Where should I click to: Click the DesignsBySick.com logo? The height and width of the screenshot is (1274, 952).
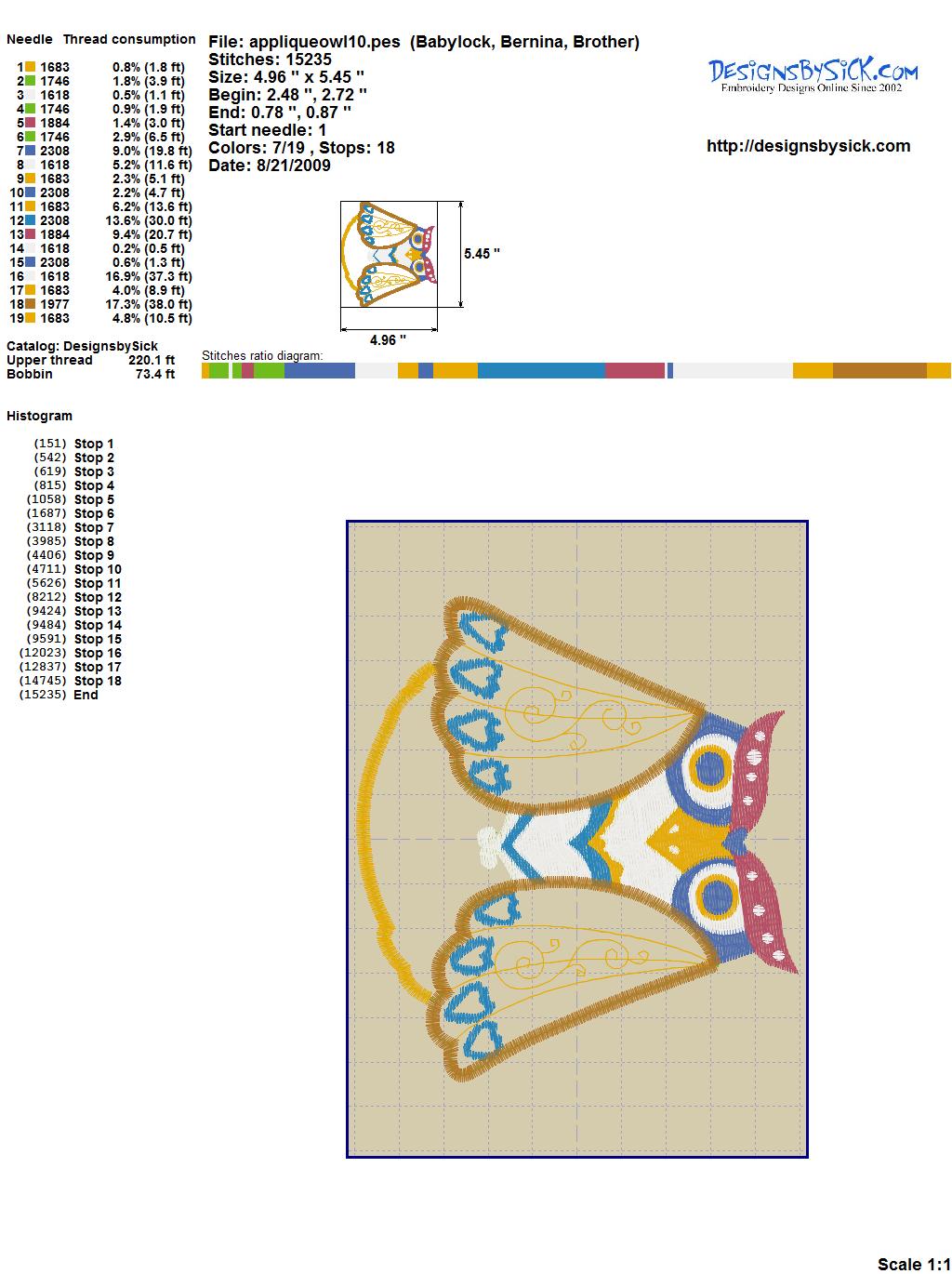[x=813, y=74]
